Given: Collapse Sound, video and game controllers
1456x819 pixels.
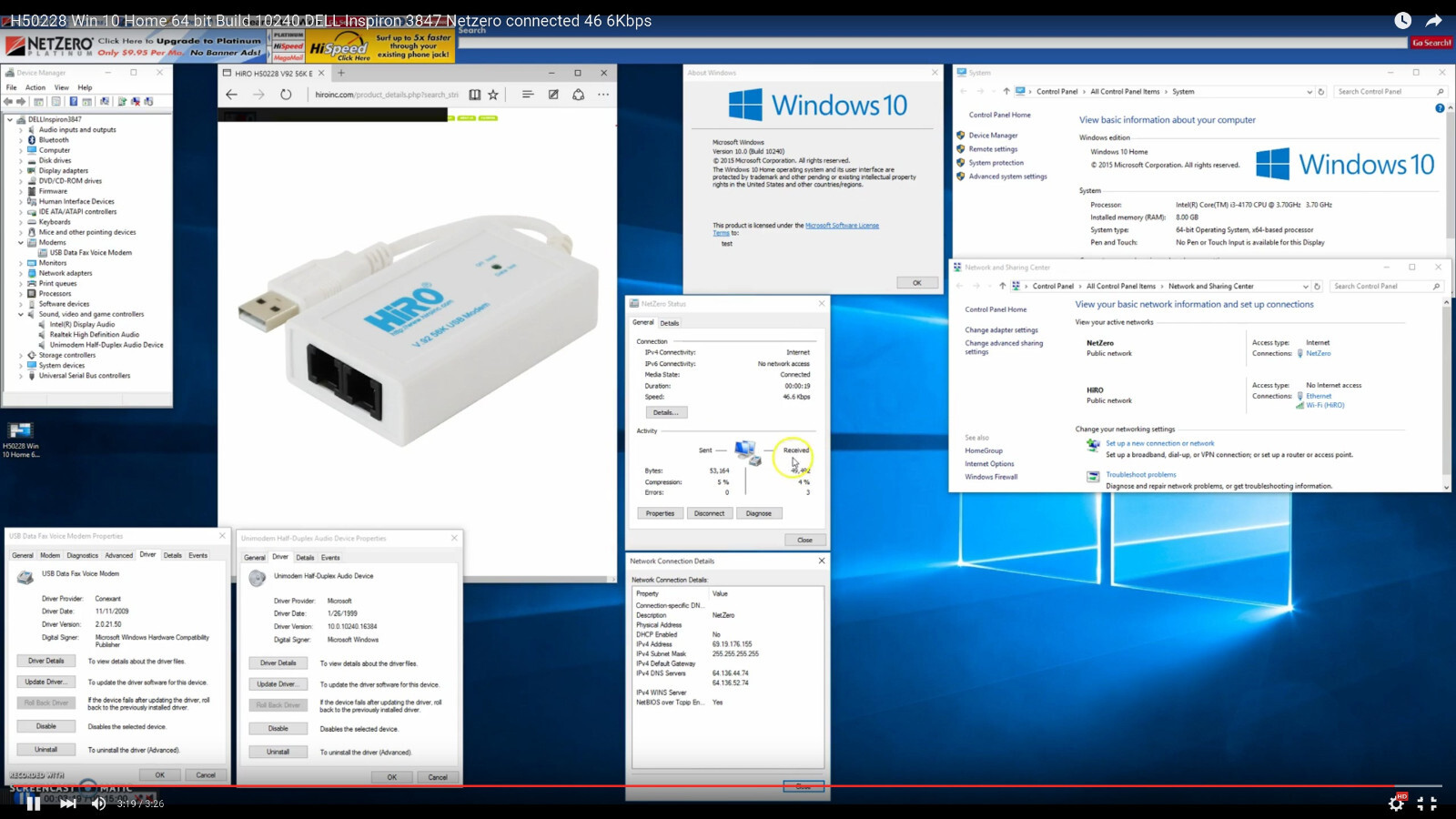Looking at the screenshot, I should (x=21, y=314).
